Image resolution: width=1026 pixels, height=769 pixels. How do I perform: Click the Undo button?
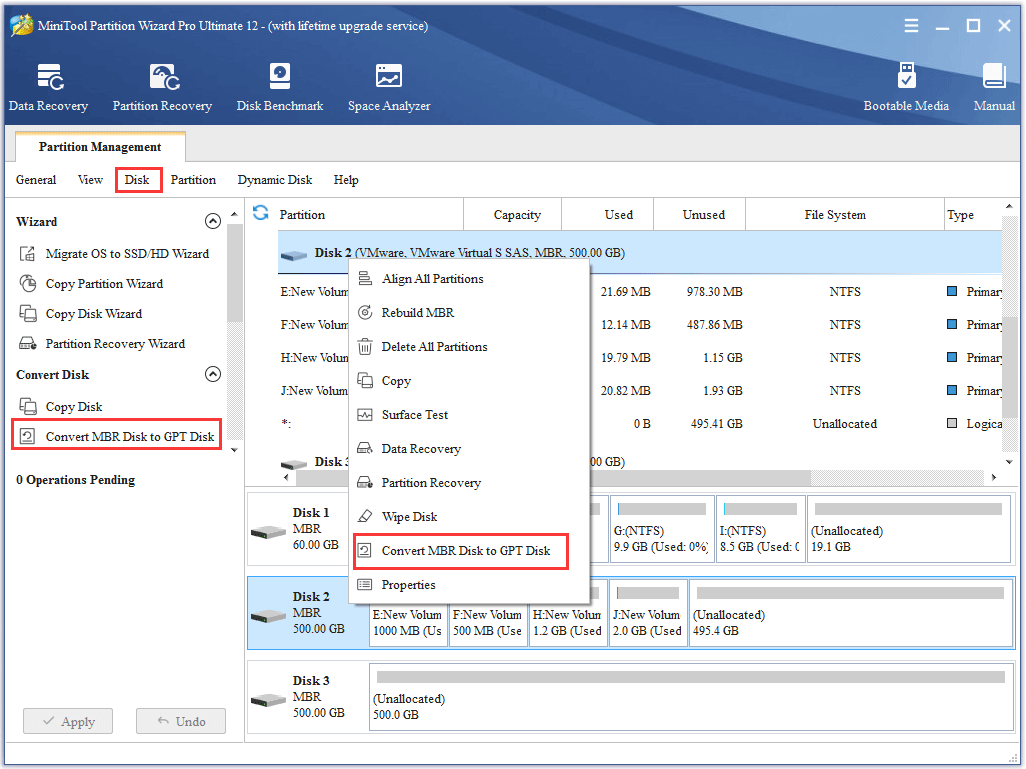180,721
